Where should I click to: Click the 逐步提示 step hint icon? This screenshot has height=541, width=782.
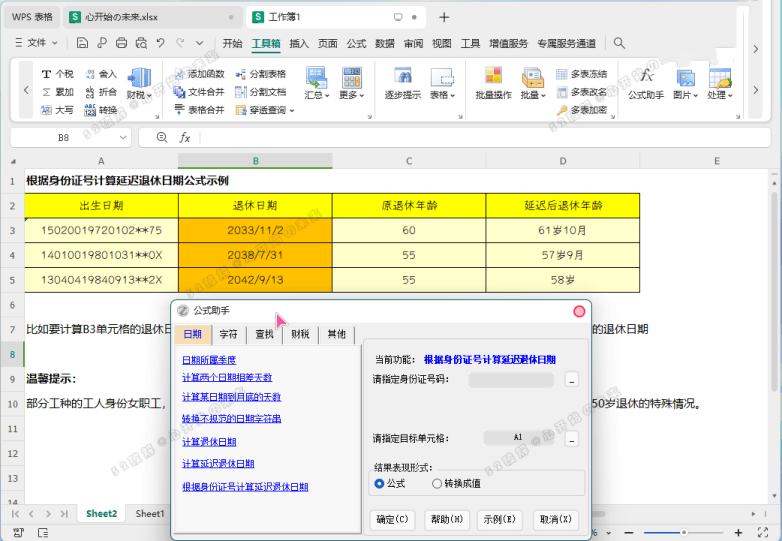point(402,83)
